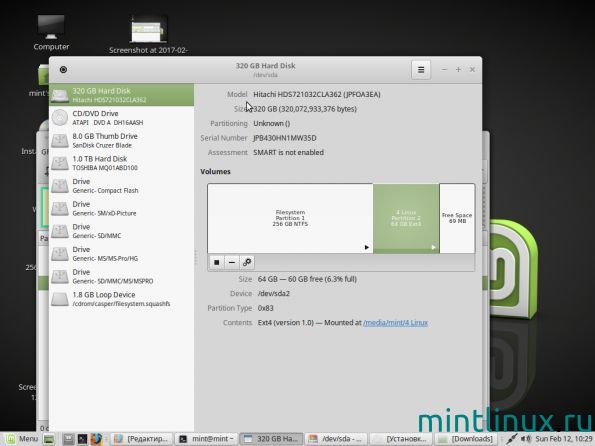Switch to the /dev/sda - taskbar window
Screen dimensions: 595x446
click(x=337, y=439)
